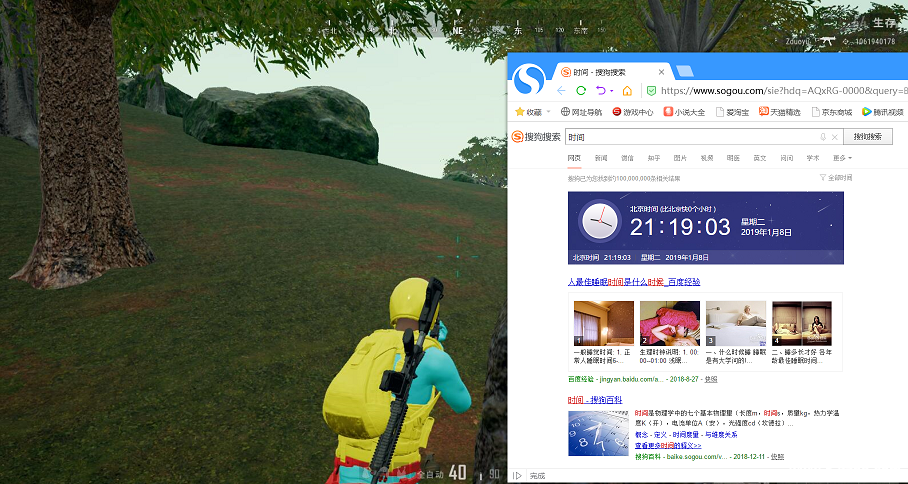The image size is (908, 484).
Task: Open the clock thumbnail of the 搜狗百科 result
Action: click(x=598, y=433)
